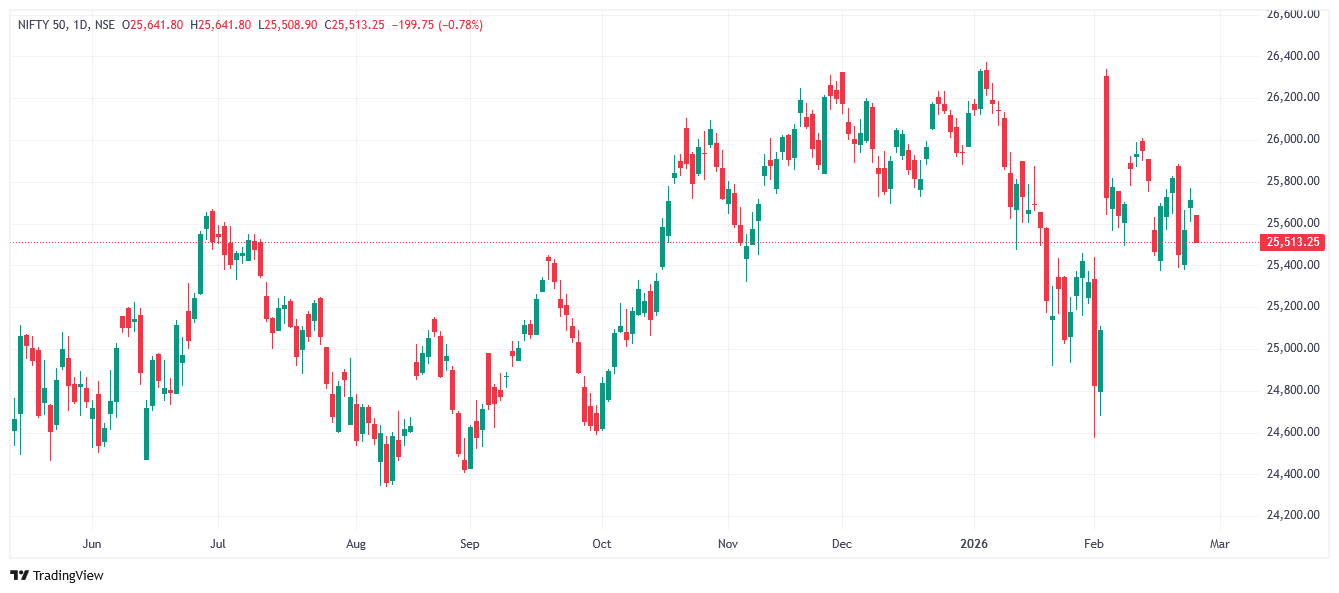The image size is (1339, 593).
Task: Click the low value L25,508.90
Action: coord(287,24)
